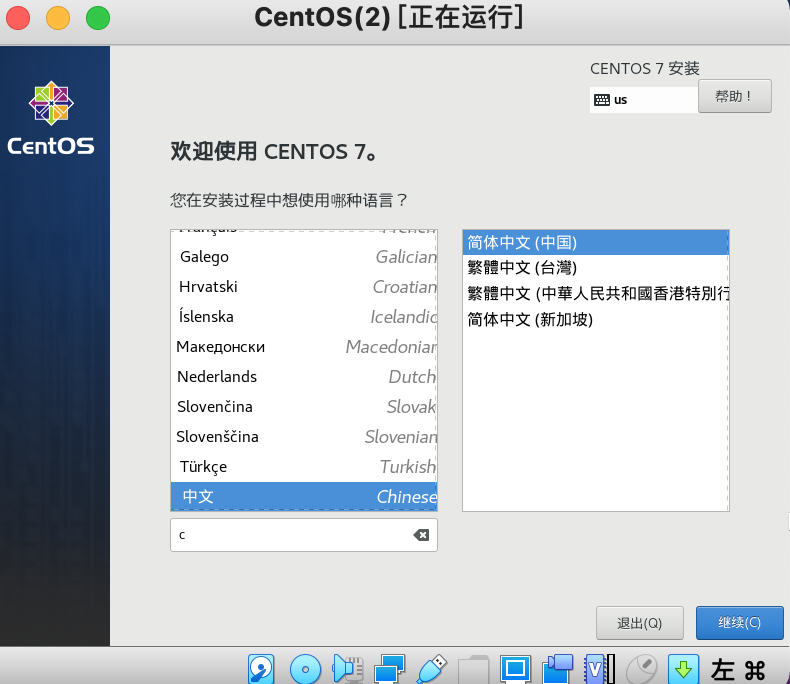Select Slovenčina (Slovak) language
790x684 pixels.
[x=304, y=406]
